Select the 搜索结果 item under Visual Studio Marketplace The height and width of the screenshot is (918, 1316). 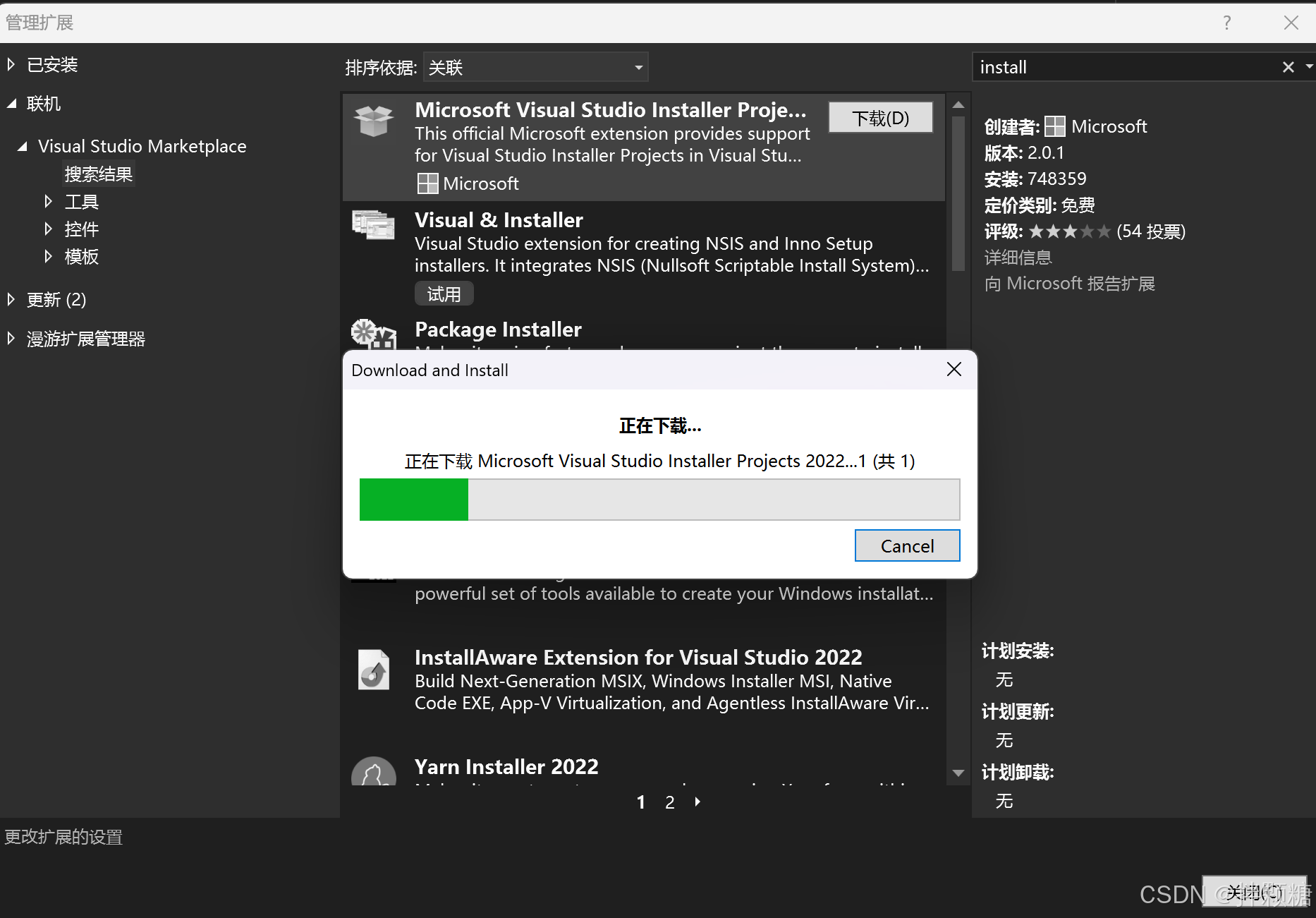(x=98, y=174)
